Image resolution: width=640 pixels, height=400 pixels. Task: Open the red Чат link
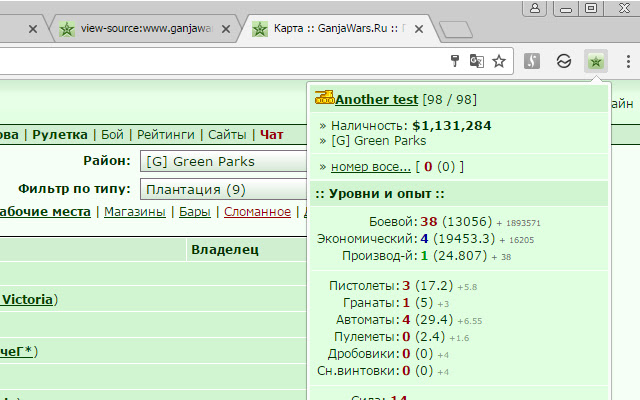pos(271,135)
